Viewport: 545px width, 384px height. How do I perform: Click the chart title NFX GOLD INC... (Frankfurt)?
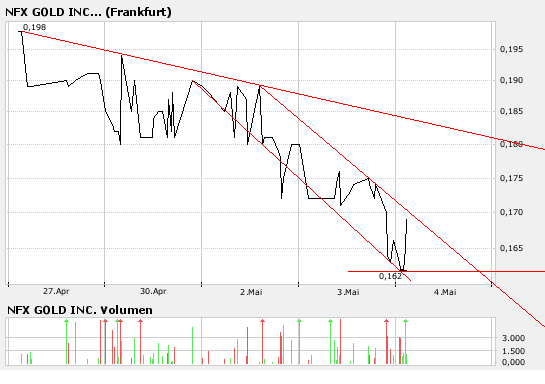88,12
